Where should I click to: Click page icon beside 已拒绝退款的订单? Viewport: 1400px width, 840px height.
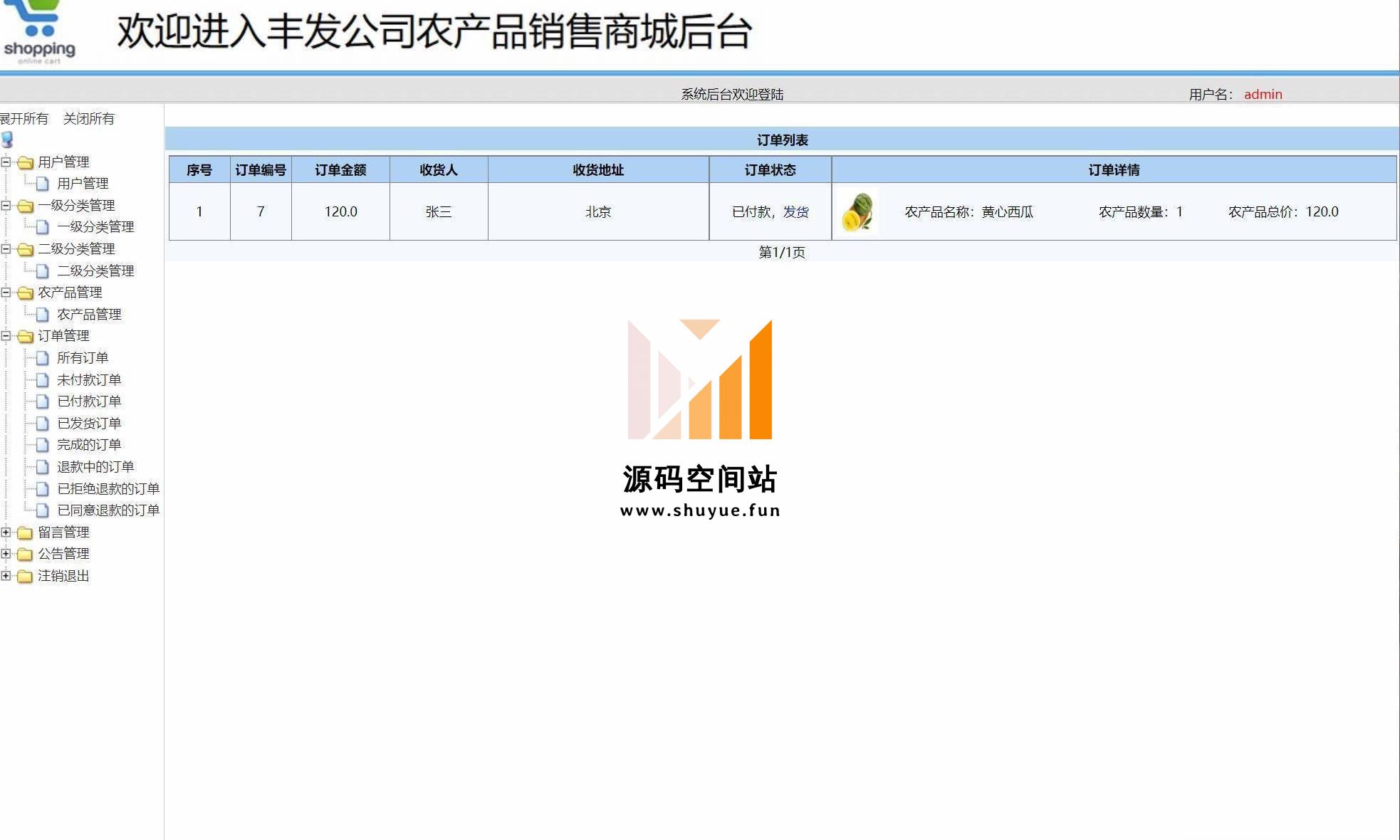pyautogui.click(x=43, y=489)
